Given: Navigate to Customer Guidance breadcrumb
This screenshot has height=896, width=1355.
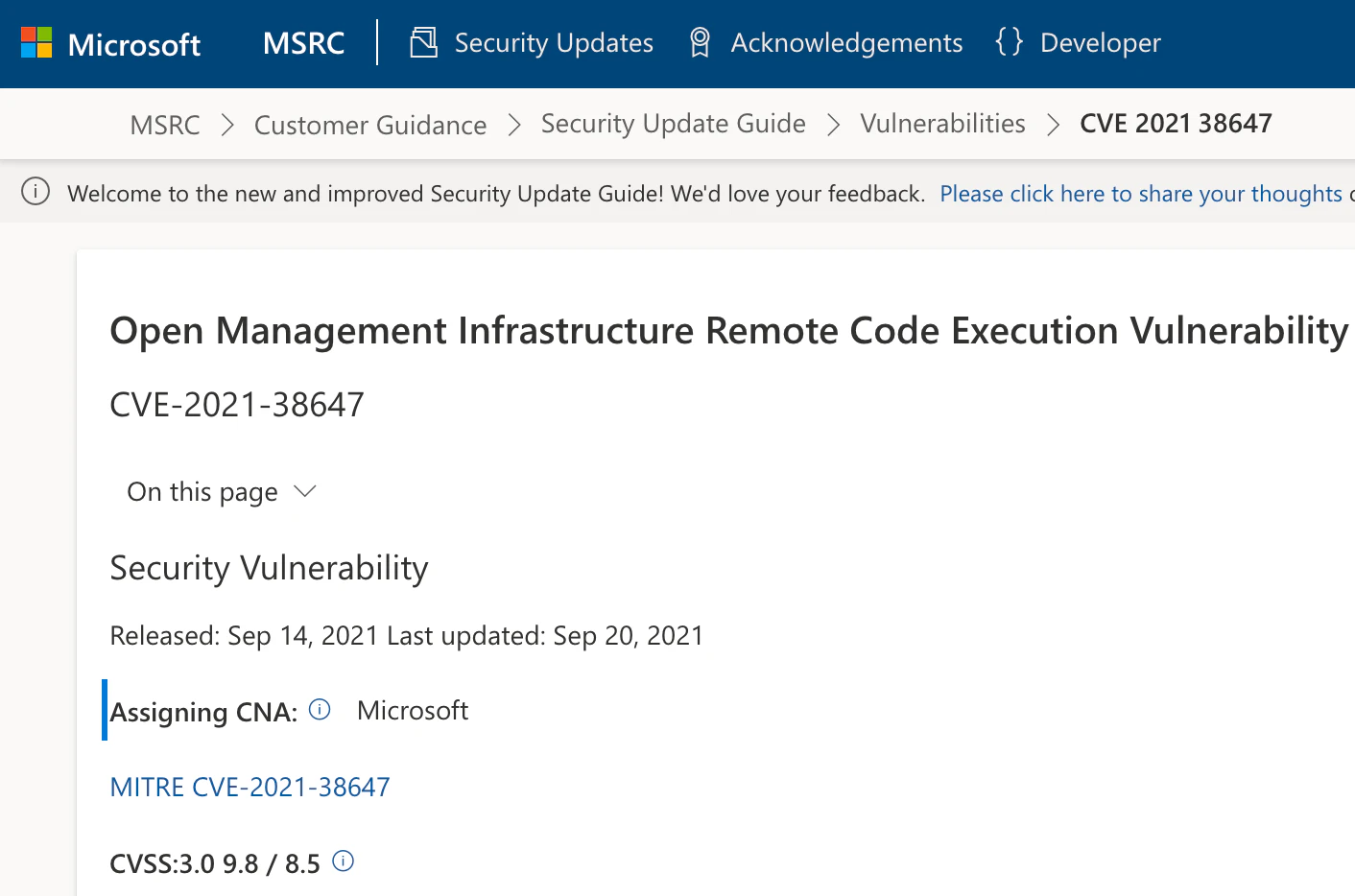Looking at the screenshot, I should 370,125.
